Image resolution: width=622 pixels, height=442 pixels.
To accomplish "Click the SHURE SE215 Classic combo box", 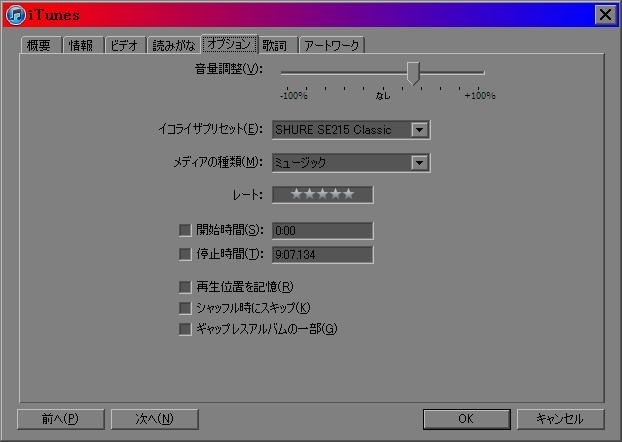I will pyautogui.click(x=351, y=130).
